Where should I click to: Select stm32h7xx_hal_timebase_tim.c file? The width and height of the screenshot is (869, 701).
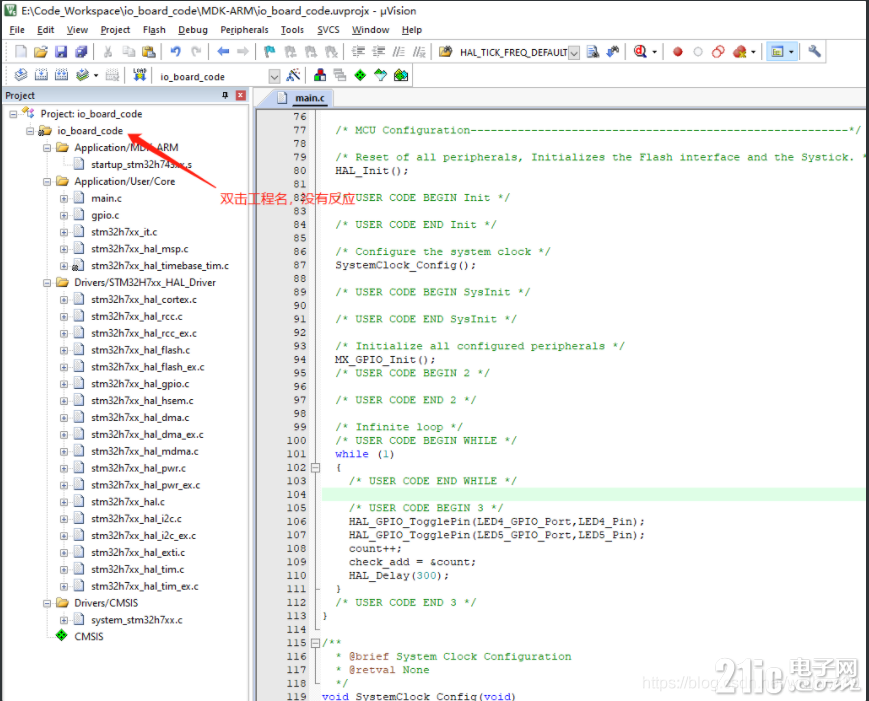[160, 266]
